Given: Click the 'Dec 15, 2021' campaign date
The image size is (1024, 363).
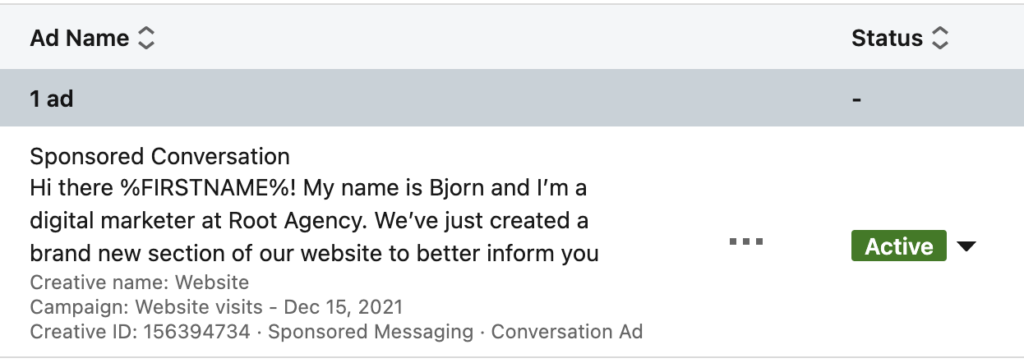Looking at the screenshot, I should [344, 307].
